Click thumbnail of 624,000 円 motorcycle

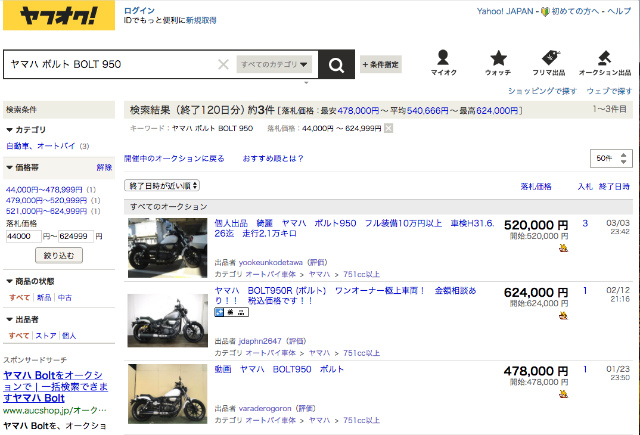[x=167, y=320]
